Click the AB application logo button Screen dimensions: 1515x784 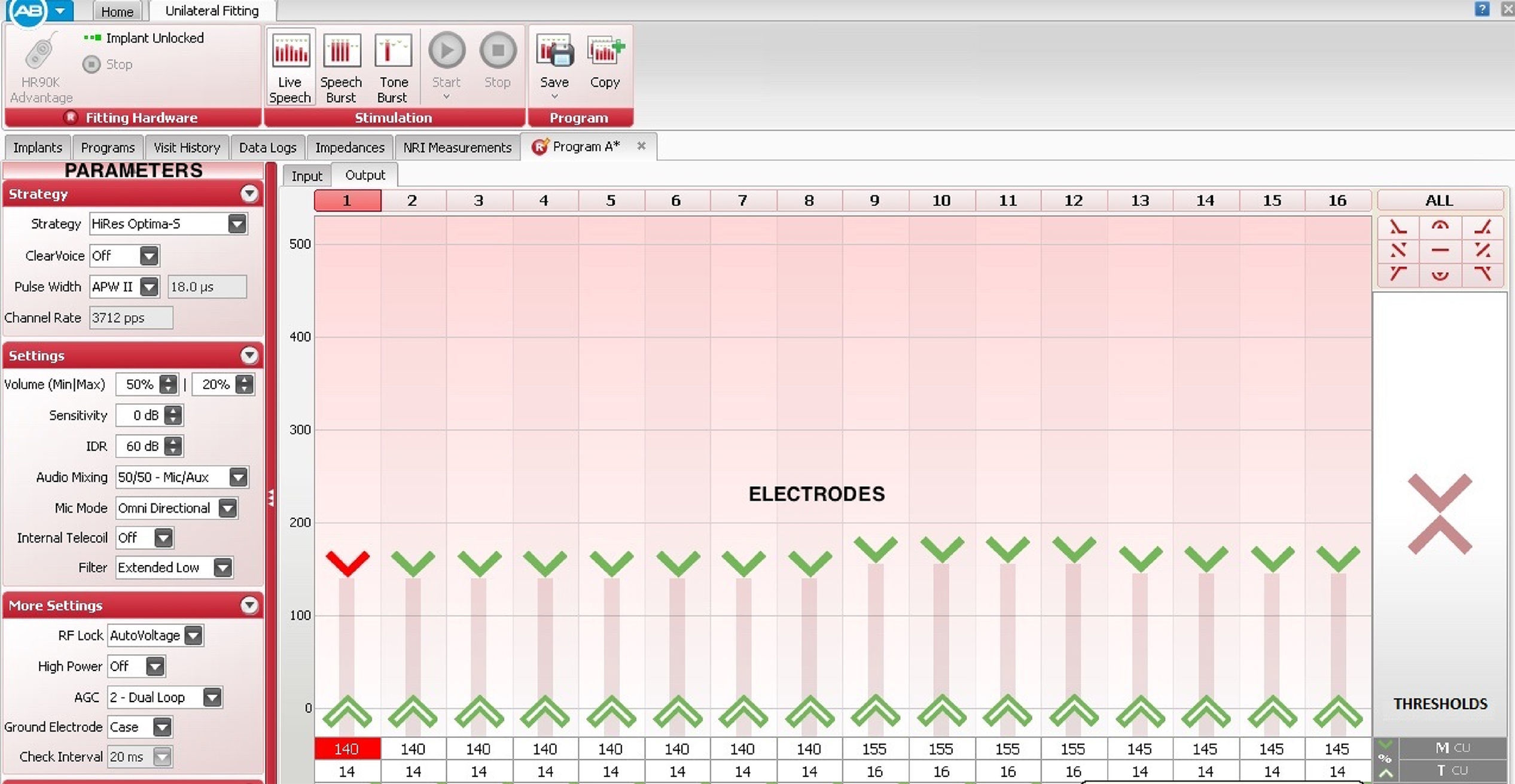click(28, 11)
